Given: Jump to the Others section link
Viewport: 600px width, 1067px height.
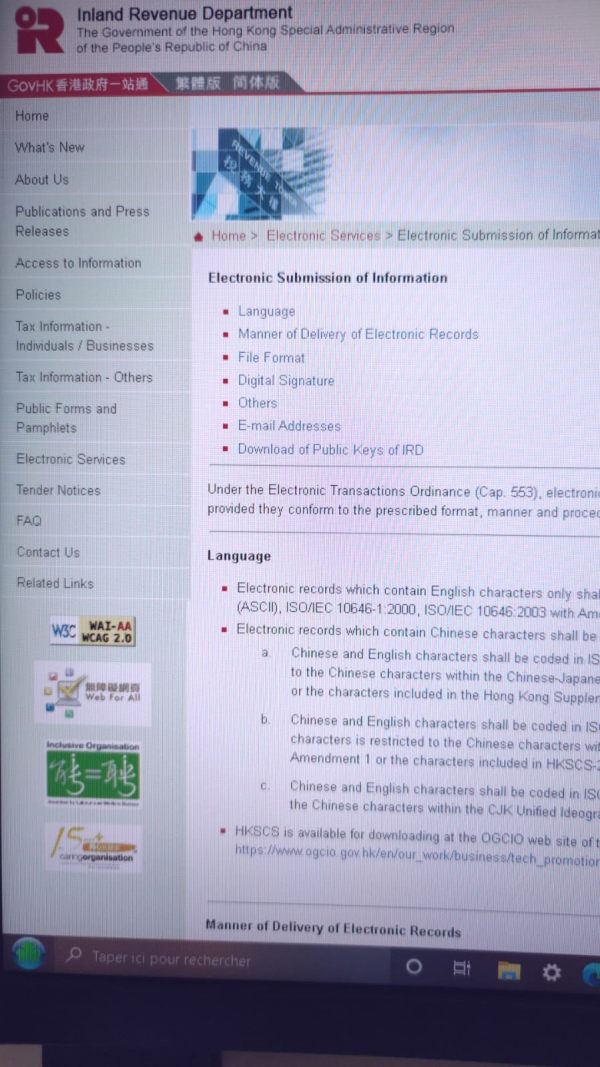Looking at the screenshot, I should (257, 403).
